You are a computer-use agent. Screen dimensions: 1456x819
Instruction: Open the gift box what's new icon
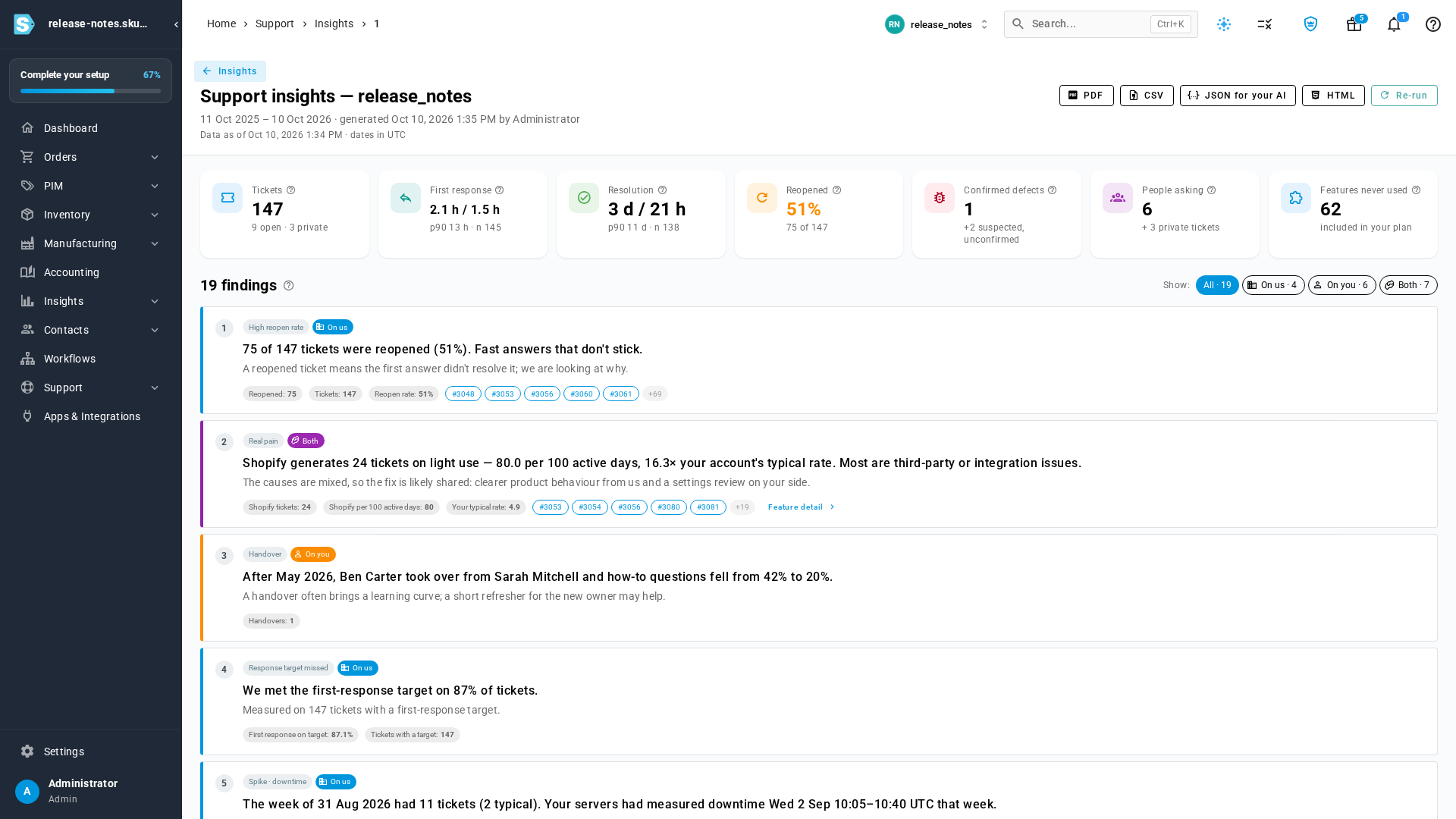pos(1354,24)
